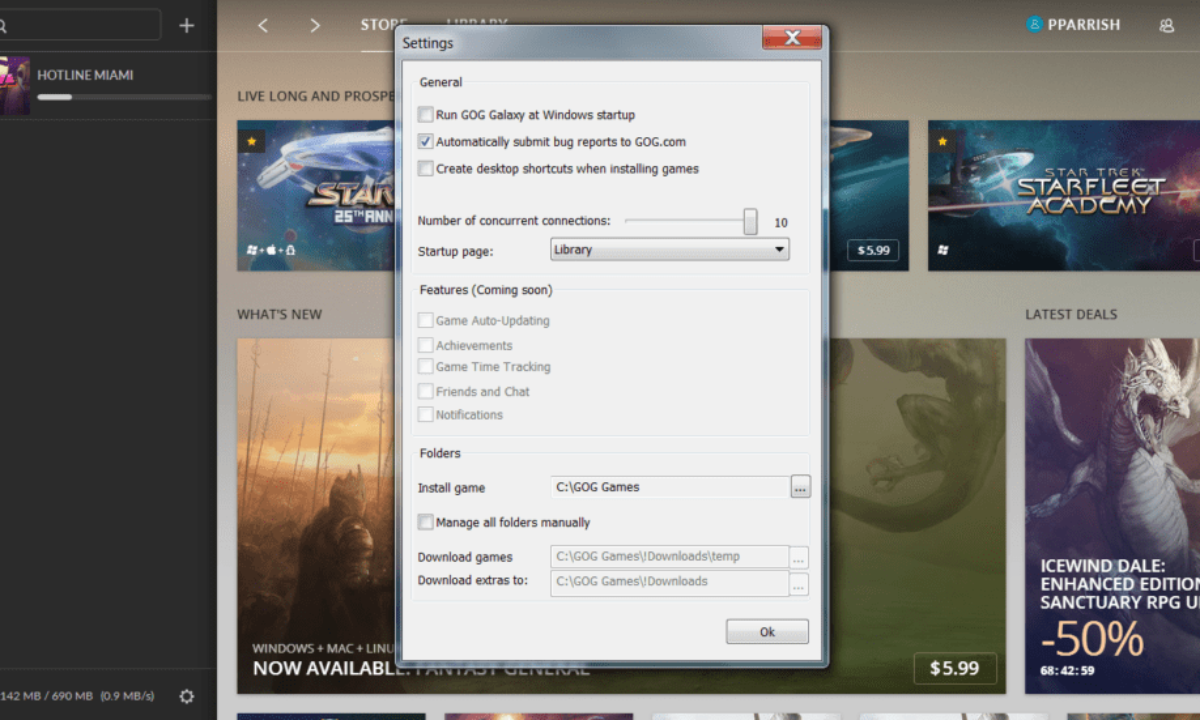The image size is (1200, 720).
Task: Enable Run GOG Galaxy at Windows startup
Action: [x=426, y=115]
